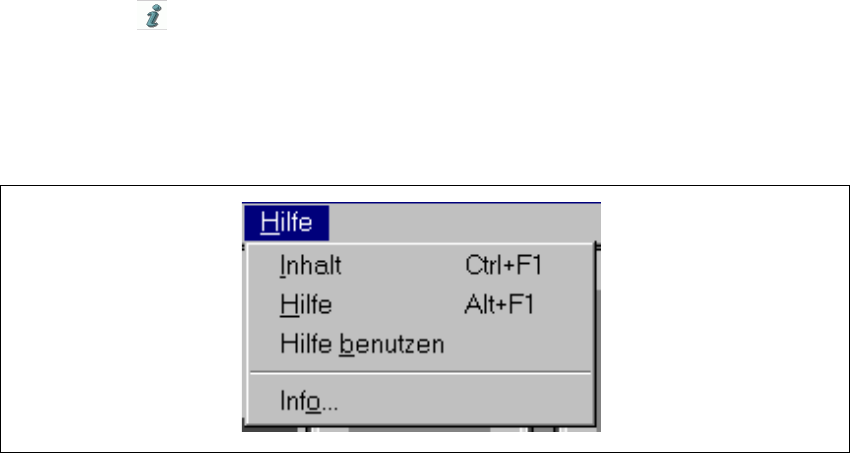Click the separator line above Info...
Viewport: 850px width, 453px height.
[x=420, y=374]
